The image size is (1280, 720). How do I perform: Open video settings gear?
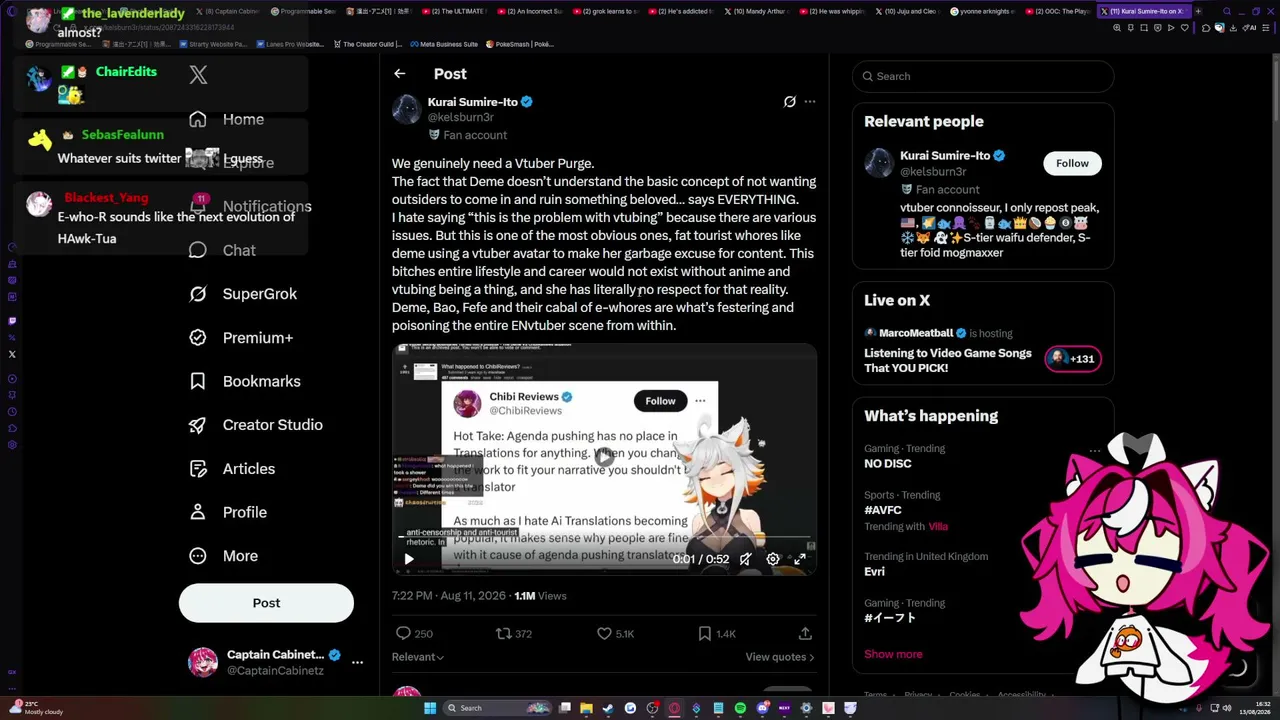[773, 559]
